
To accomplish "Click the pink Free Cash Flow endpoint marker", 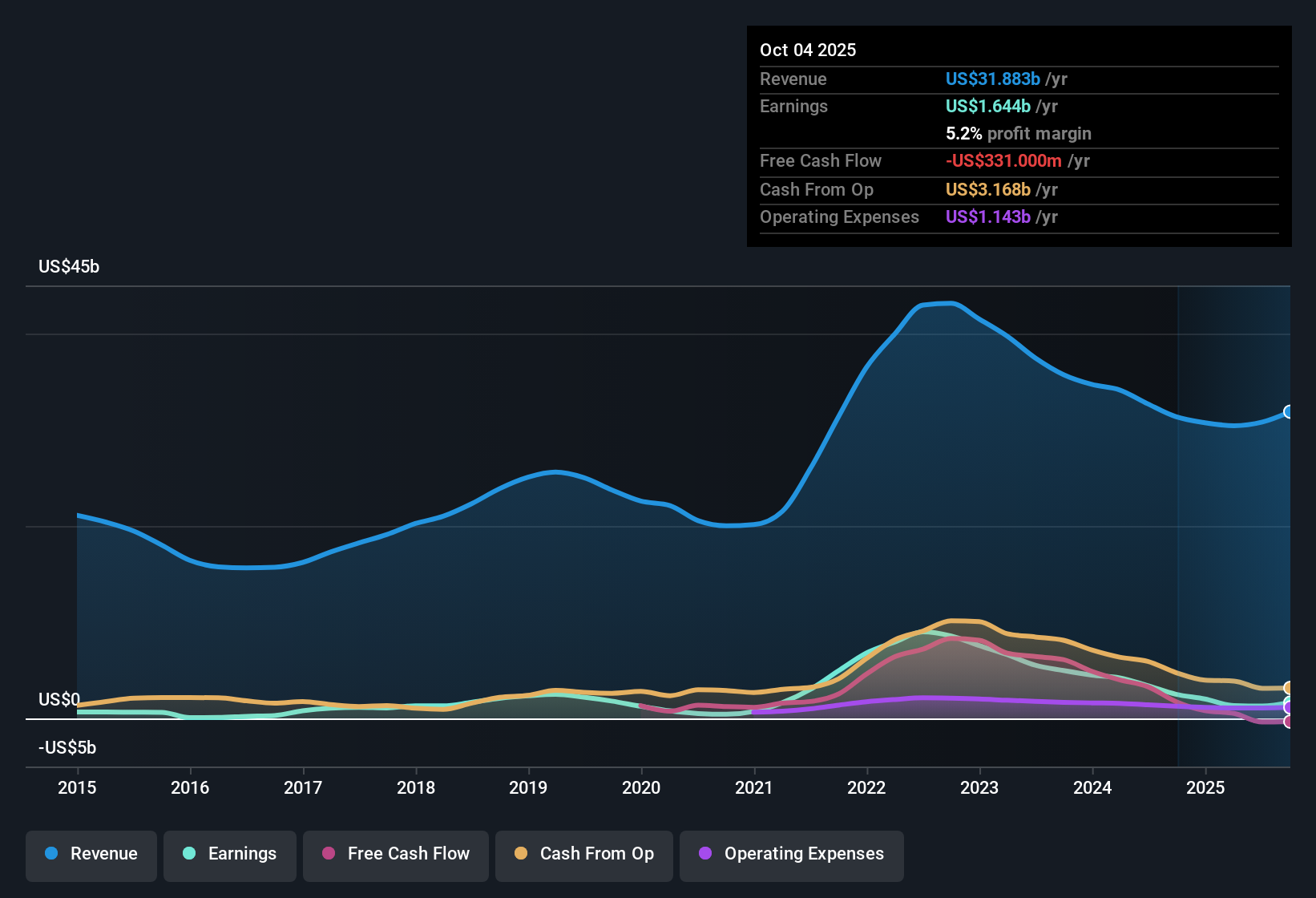I will pos(1287,722).
